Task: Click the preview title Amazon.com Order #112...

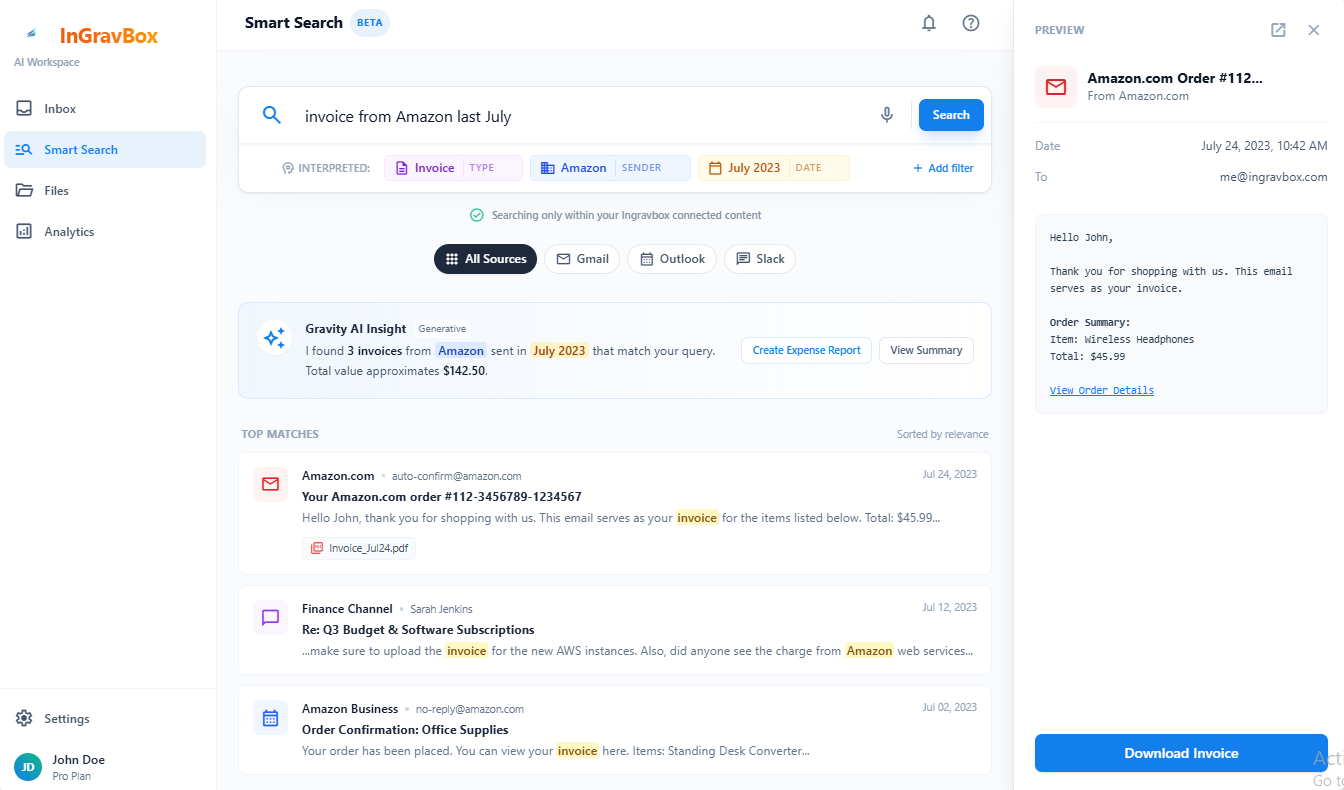Action: [x=1175, y=78]
